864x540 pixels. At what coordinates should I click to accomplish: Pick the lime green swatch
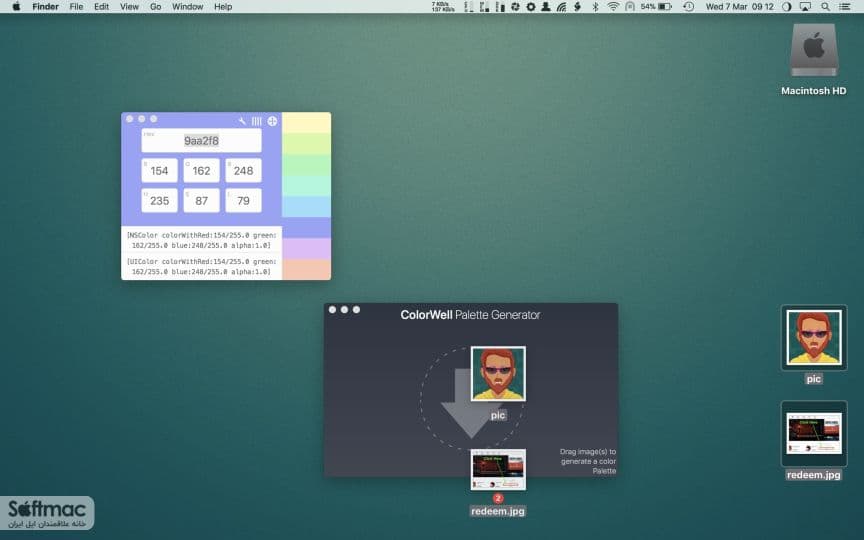(306, 144)
